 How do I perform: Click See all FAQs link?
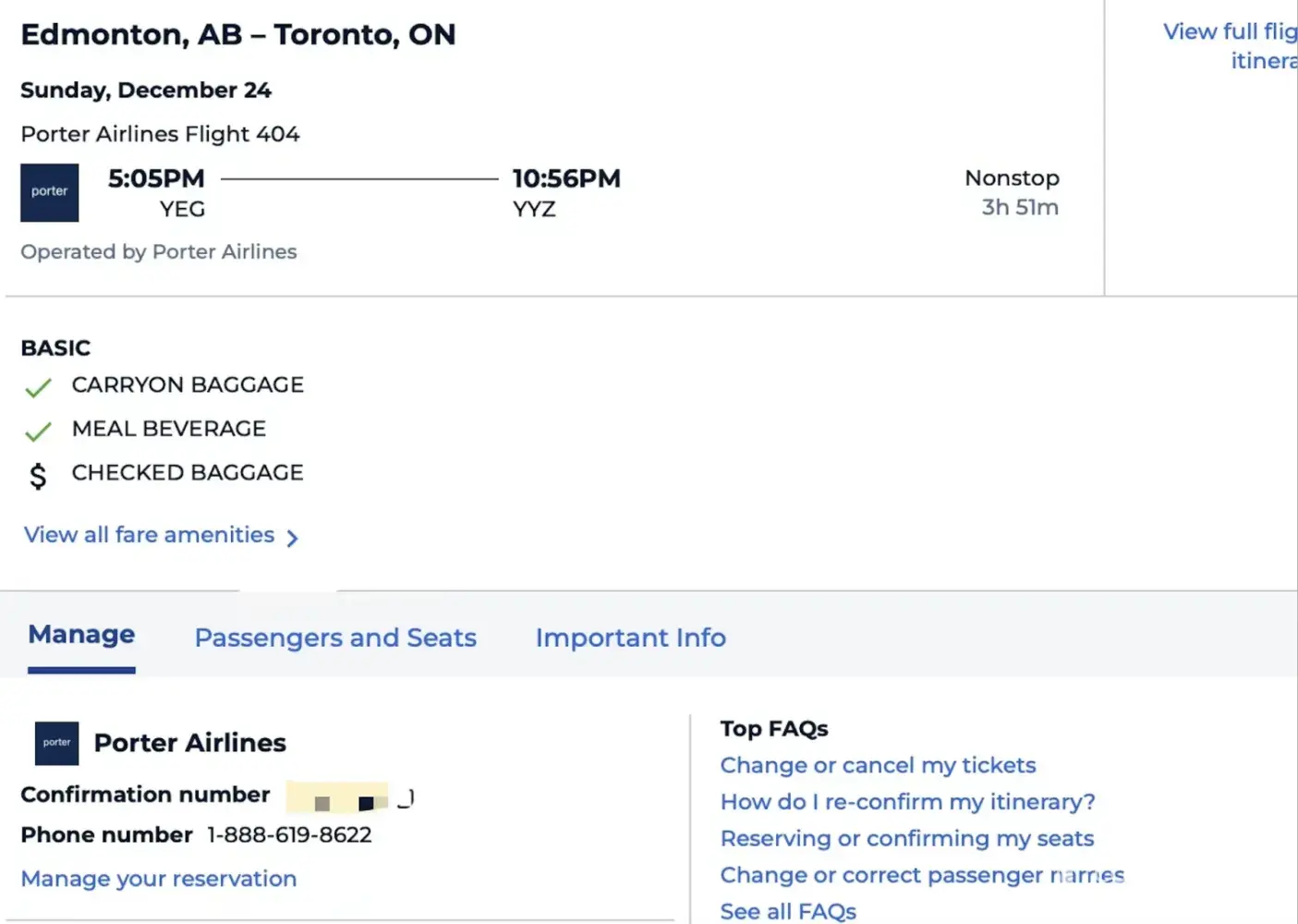click(x=788, y=911)
